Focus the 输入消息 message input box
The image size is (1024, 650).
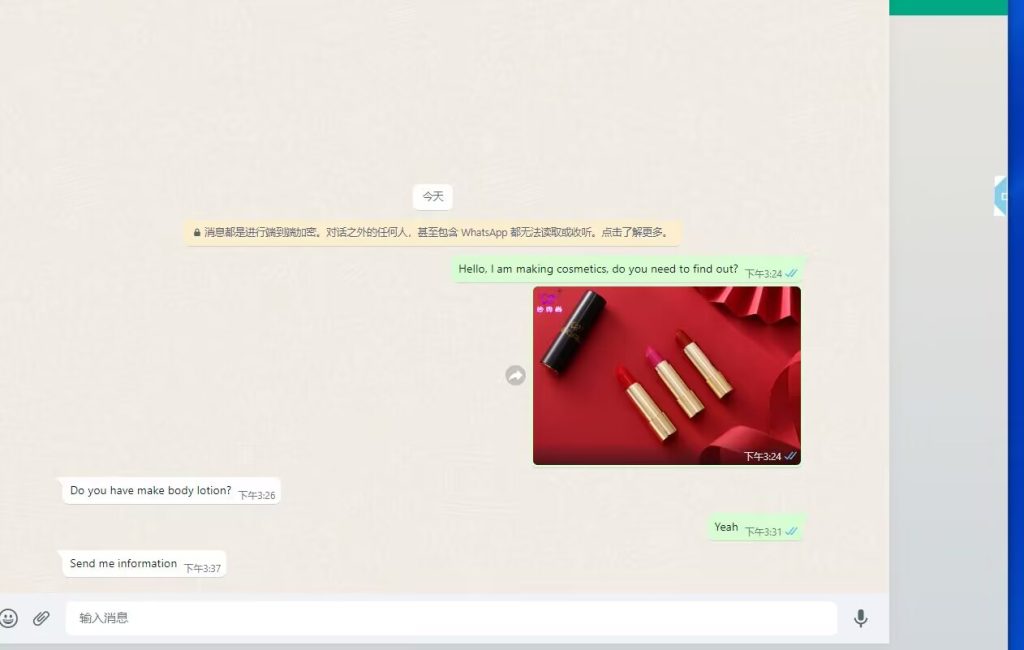click(450, 618)
